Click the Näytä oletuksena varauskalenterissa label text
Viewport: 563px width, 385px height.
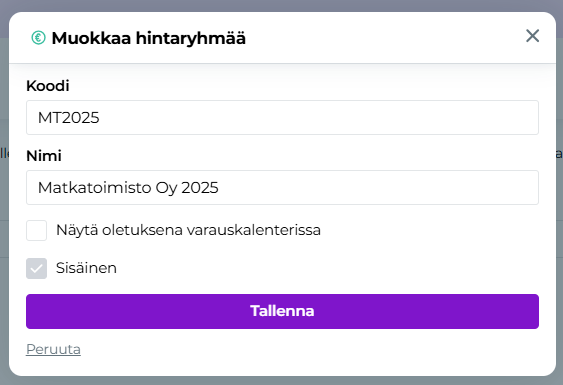188,230
